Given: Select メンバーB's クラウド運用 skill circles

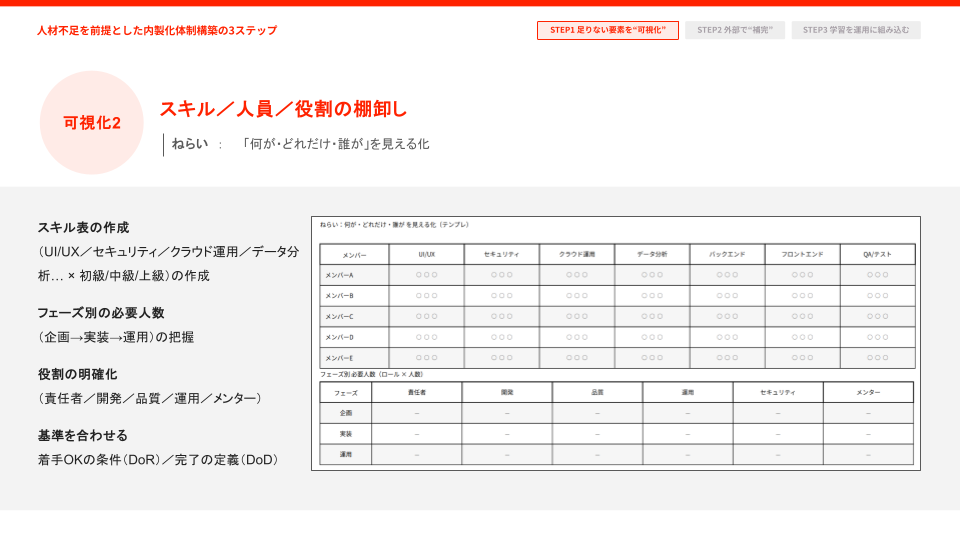Looking at the screenshot, I should pos(576,295).
